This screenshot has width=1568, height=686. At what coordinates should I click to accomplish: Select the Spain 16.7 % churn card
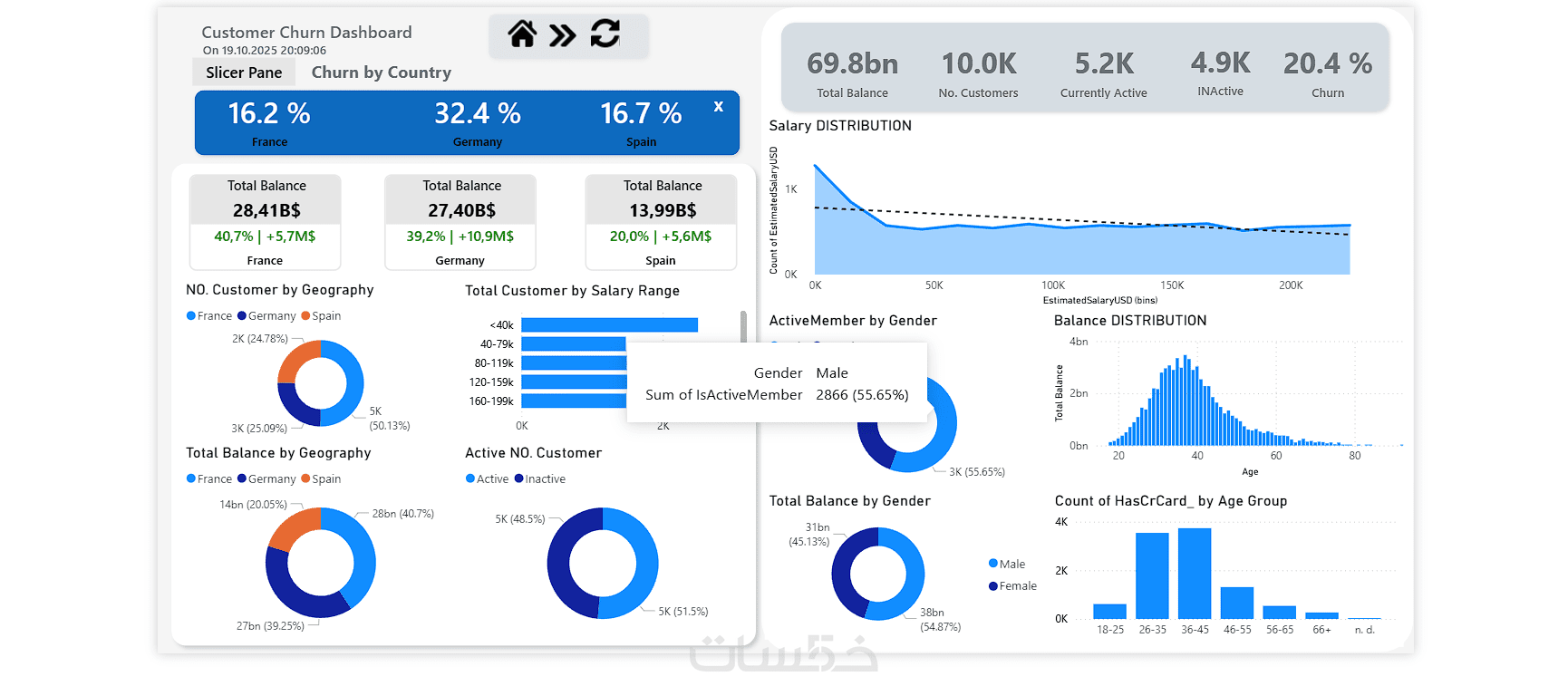pyautogui.click(x=641, y=123)
